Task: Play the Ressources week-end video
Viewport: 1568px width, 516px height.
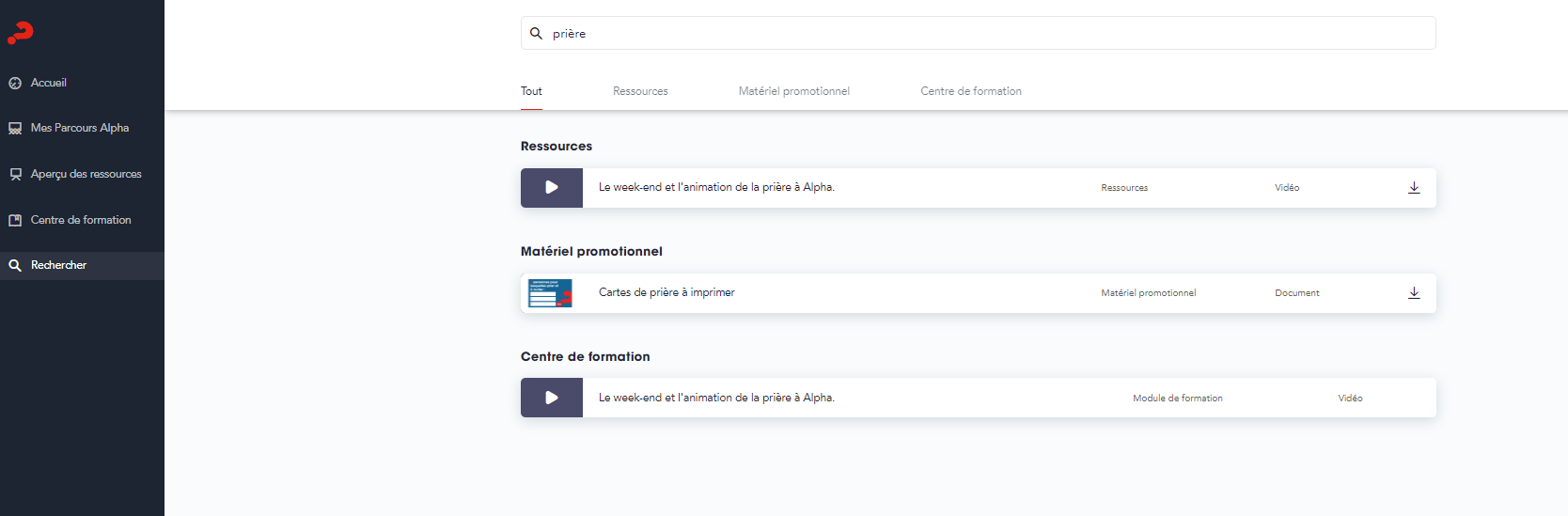Action: (x=552, y=188)
